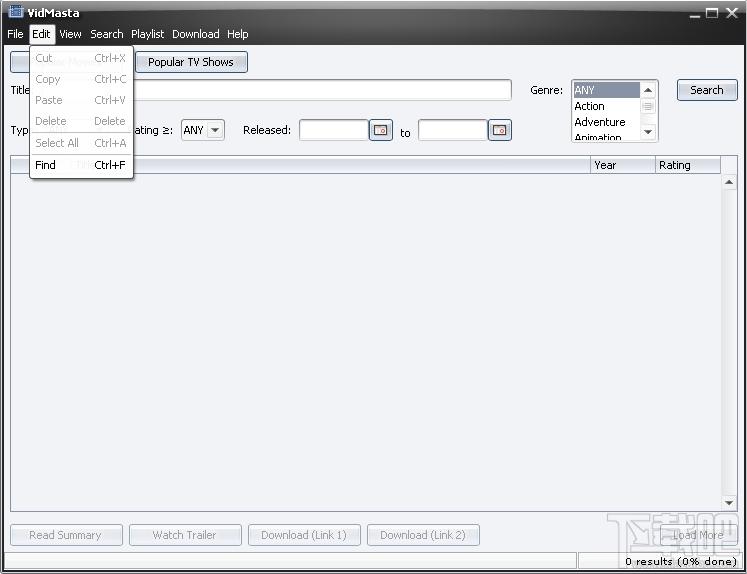747x574 pixels.
Task: Click the results table scroll-down arrow
Action: pyautogui.click(x=729, y=503)
